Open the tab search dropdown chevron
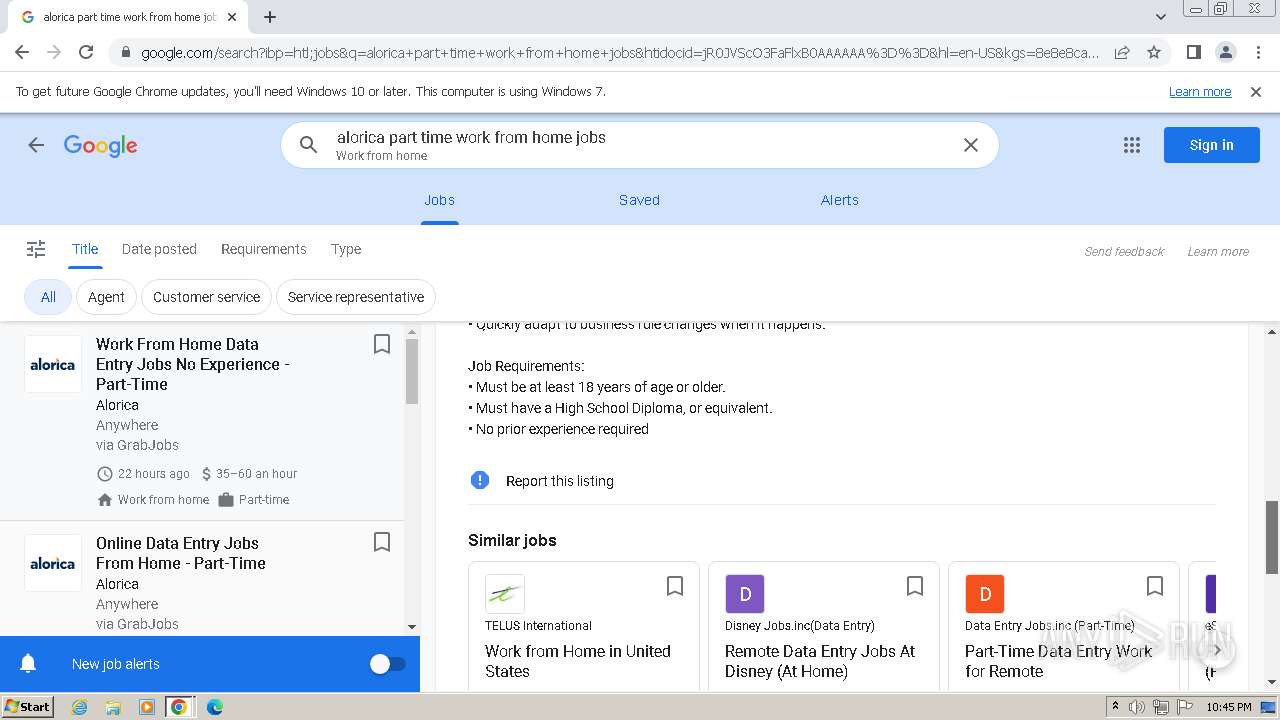Image resolution: width=1280 pixels, height=720 pixels. (1160, 17)
